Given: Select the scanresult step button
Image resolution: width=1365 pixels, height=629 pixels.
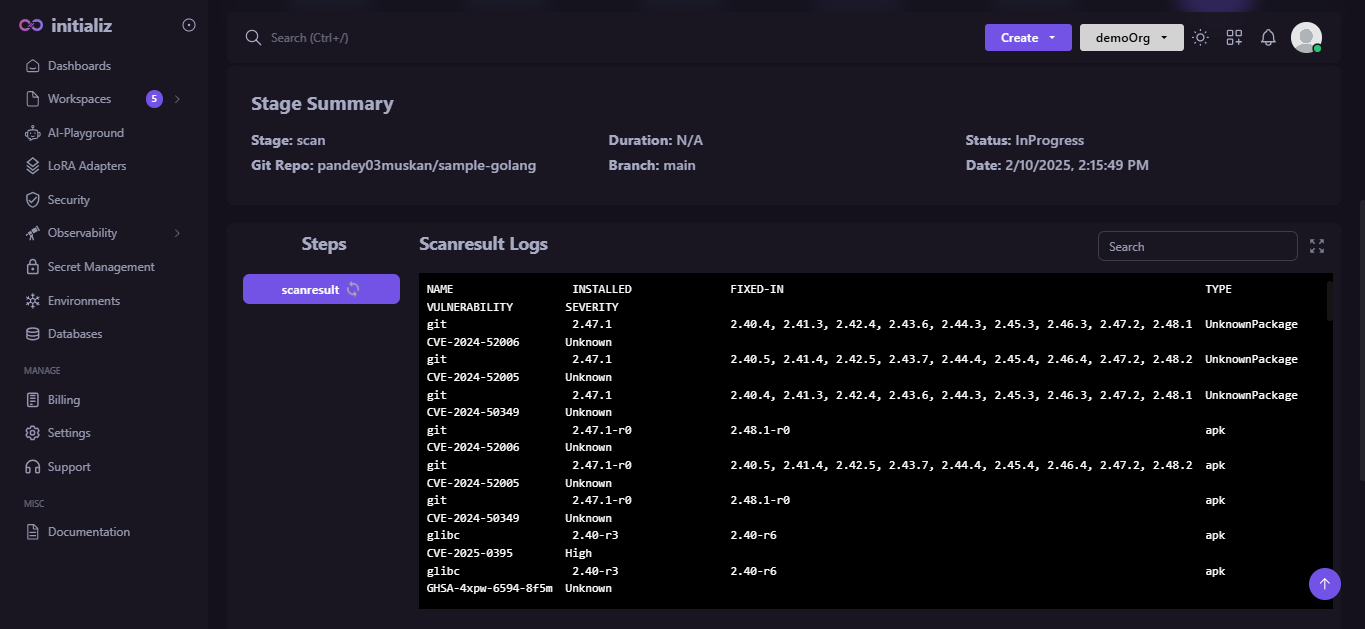Looking at the screenshot, I should tap(321, 289).
